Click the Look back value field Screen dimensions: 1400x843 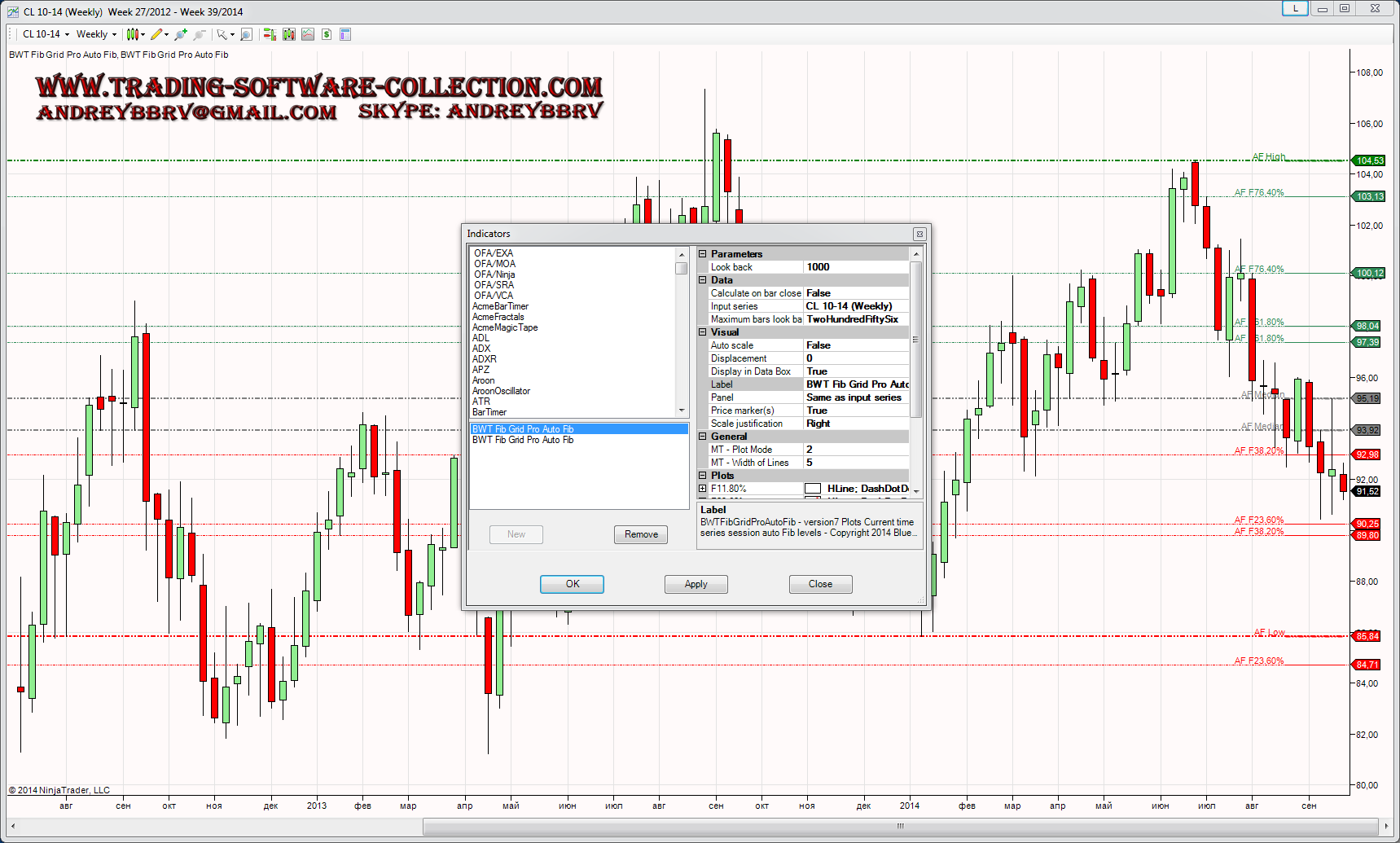pyautogui.click(x=855, y=267)
